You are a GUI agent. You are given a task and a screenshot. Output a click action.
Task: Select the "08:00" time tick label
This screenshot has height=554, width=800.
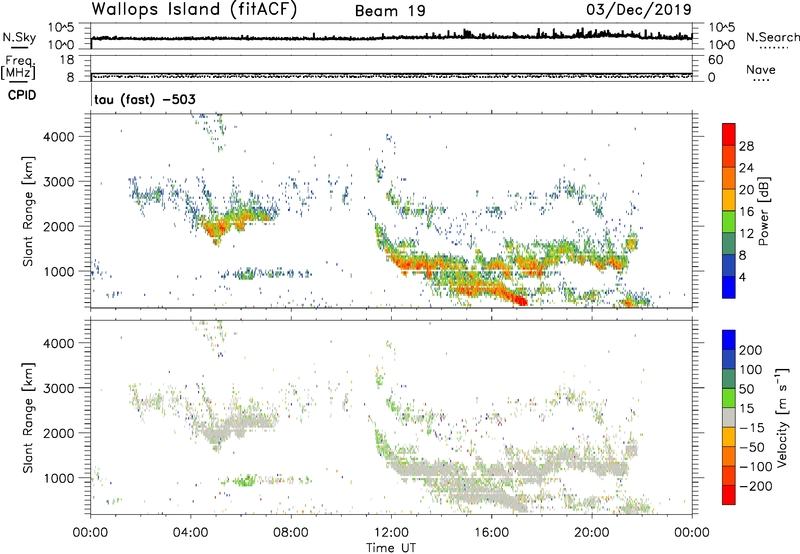(x=291, y=533)
